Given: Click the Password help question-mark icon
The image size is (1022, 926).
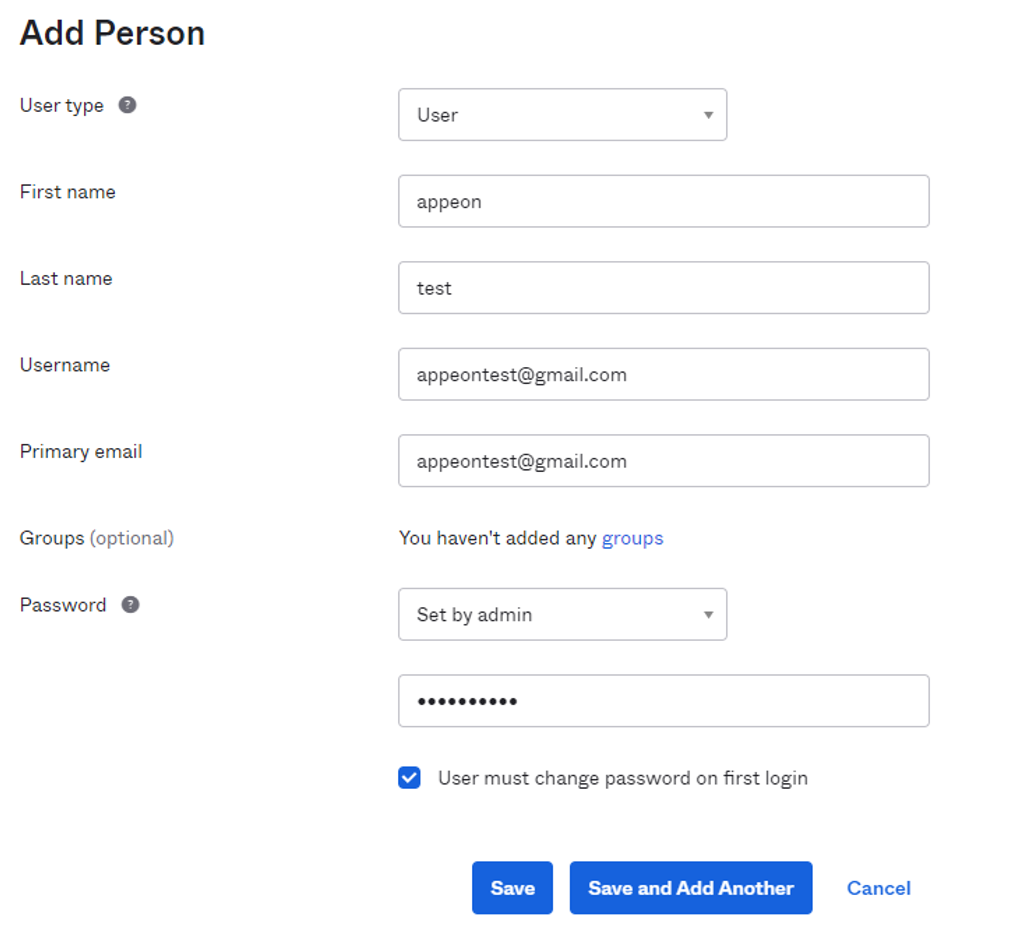Looking at the screenshot, I should 130,605.
